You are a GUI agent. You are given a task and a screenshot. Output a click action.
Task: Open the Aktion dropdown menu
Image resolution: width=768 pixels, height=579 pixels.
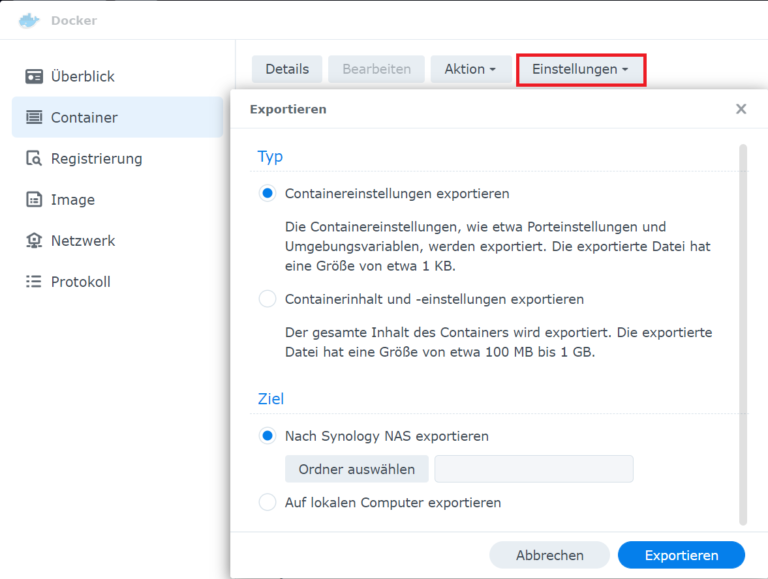pyautogui.click(x=471, y=69)
